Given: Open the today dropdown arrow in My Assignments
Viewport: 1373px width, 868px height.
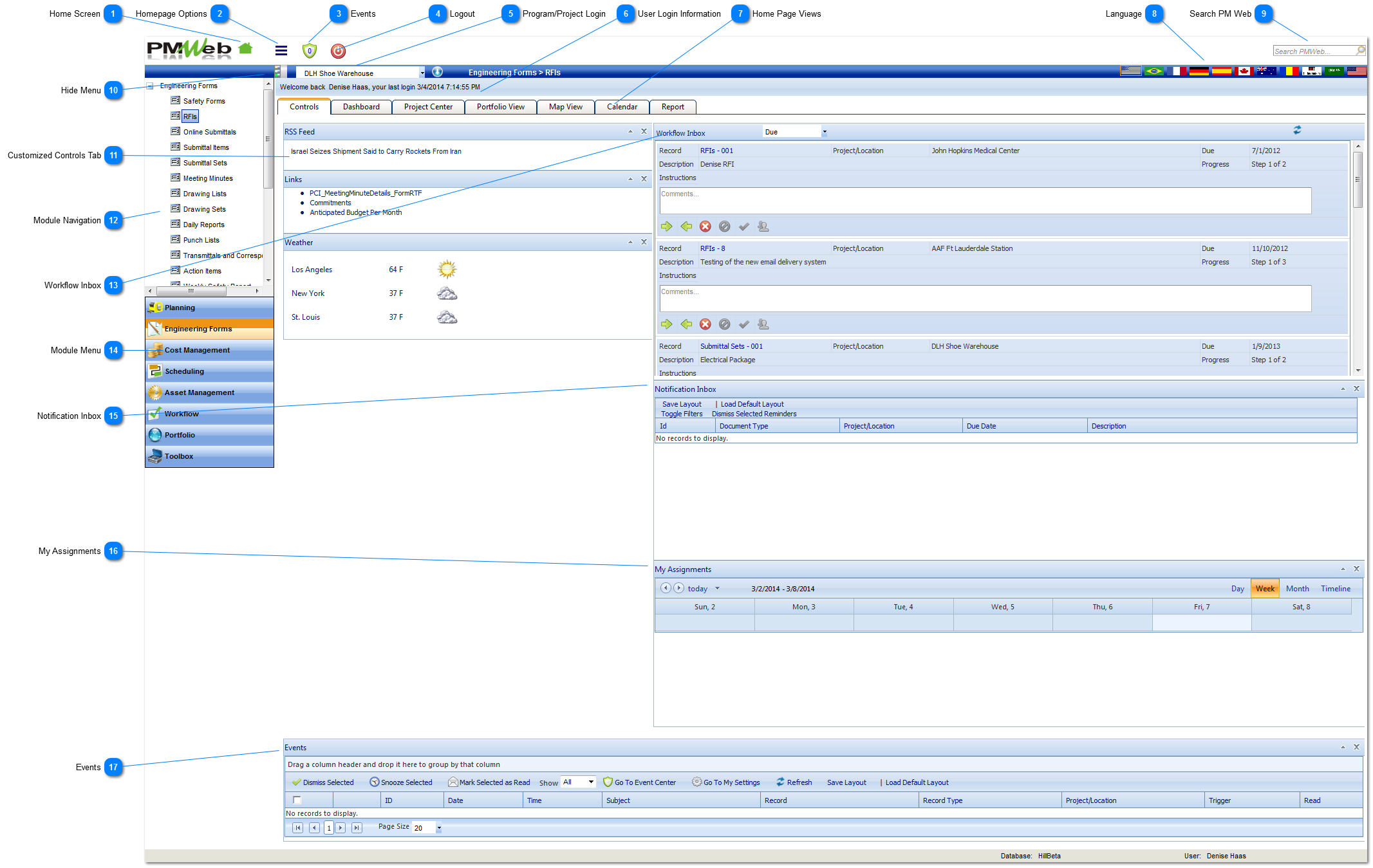Looking at the screenshot, I should [717, 589].
